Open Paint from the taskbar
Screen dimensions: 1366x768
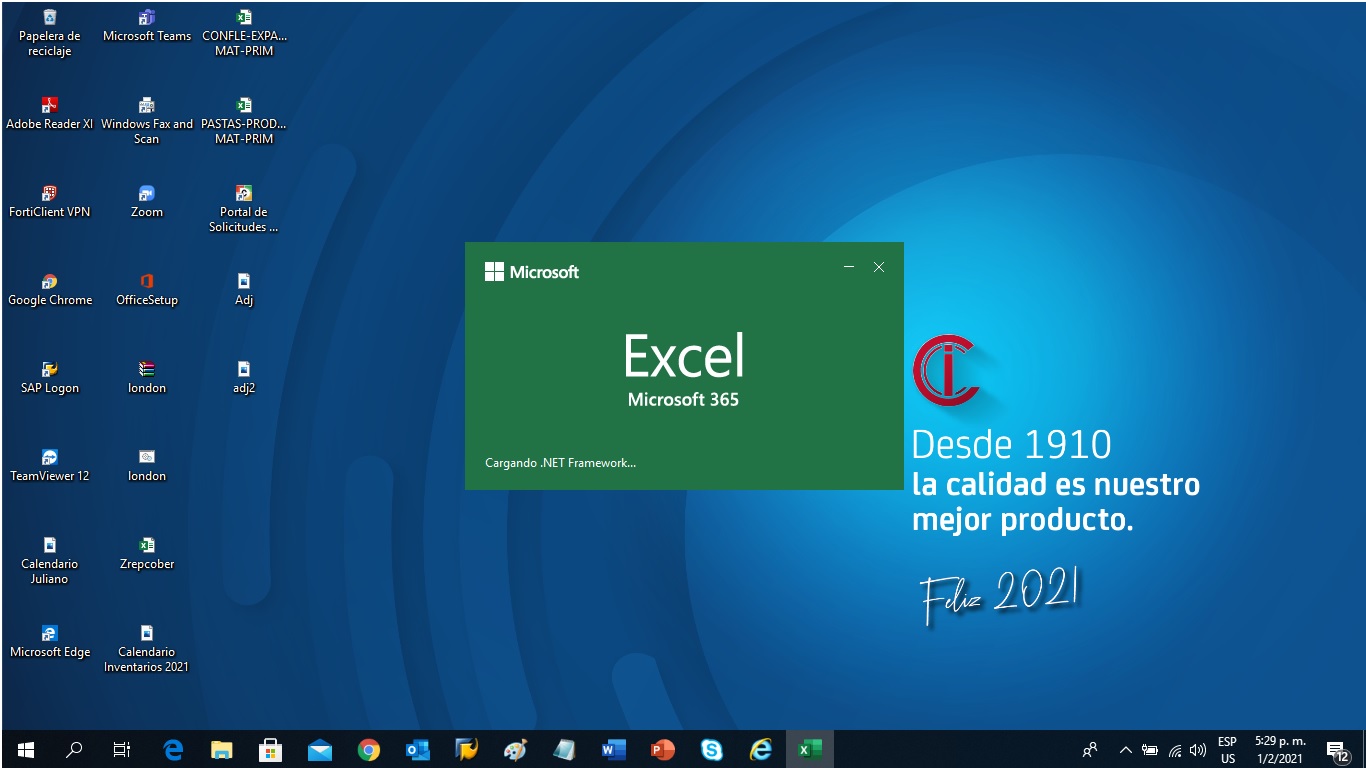(x=515, y=749)
